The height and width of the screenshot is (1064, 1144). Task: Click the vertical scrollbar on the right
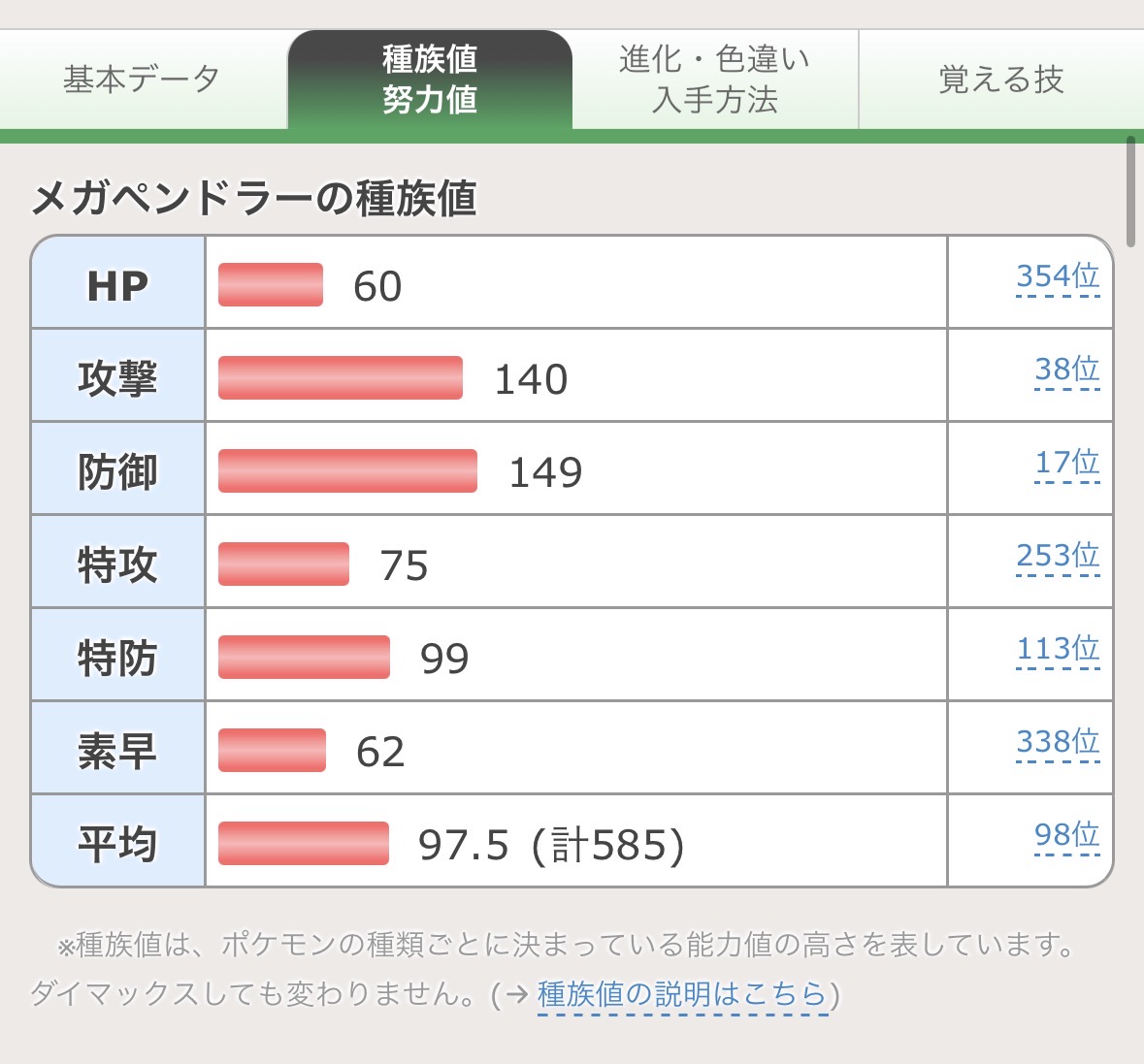pos(1130,191)
